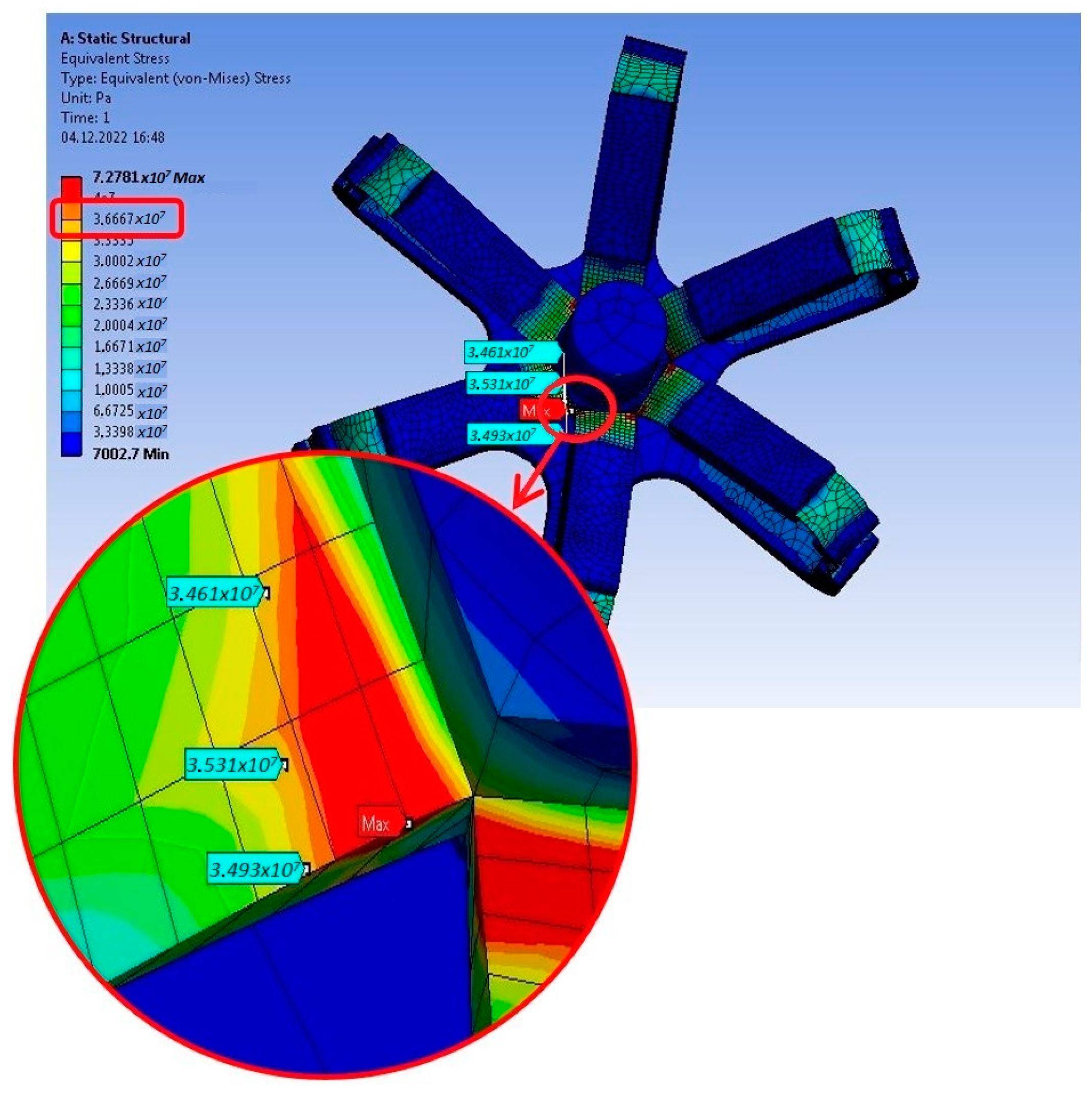The image size is (1092, 1094).
Task: Select 3.493x10⁷ probe label in magnified inset
Action: [255, 869]
